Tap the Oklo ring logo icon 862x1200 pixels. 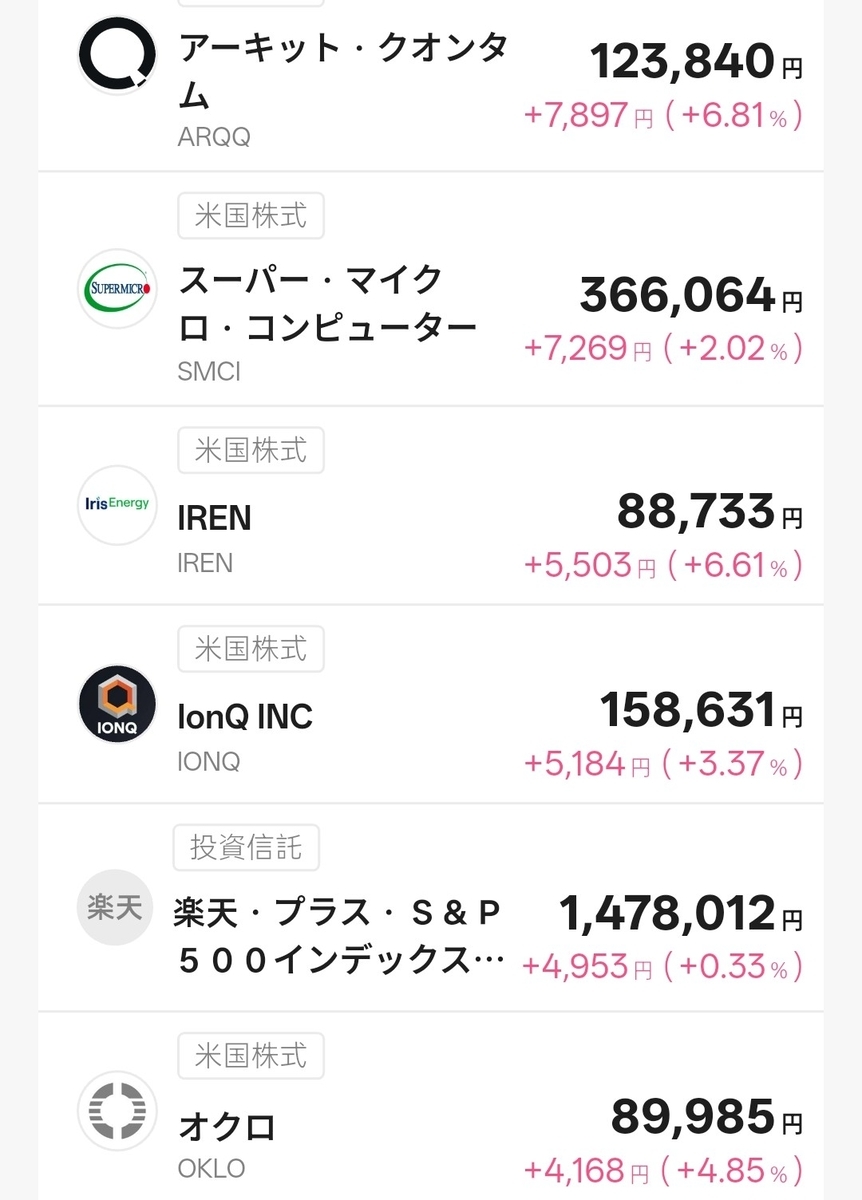click(118, 1110)
